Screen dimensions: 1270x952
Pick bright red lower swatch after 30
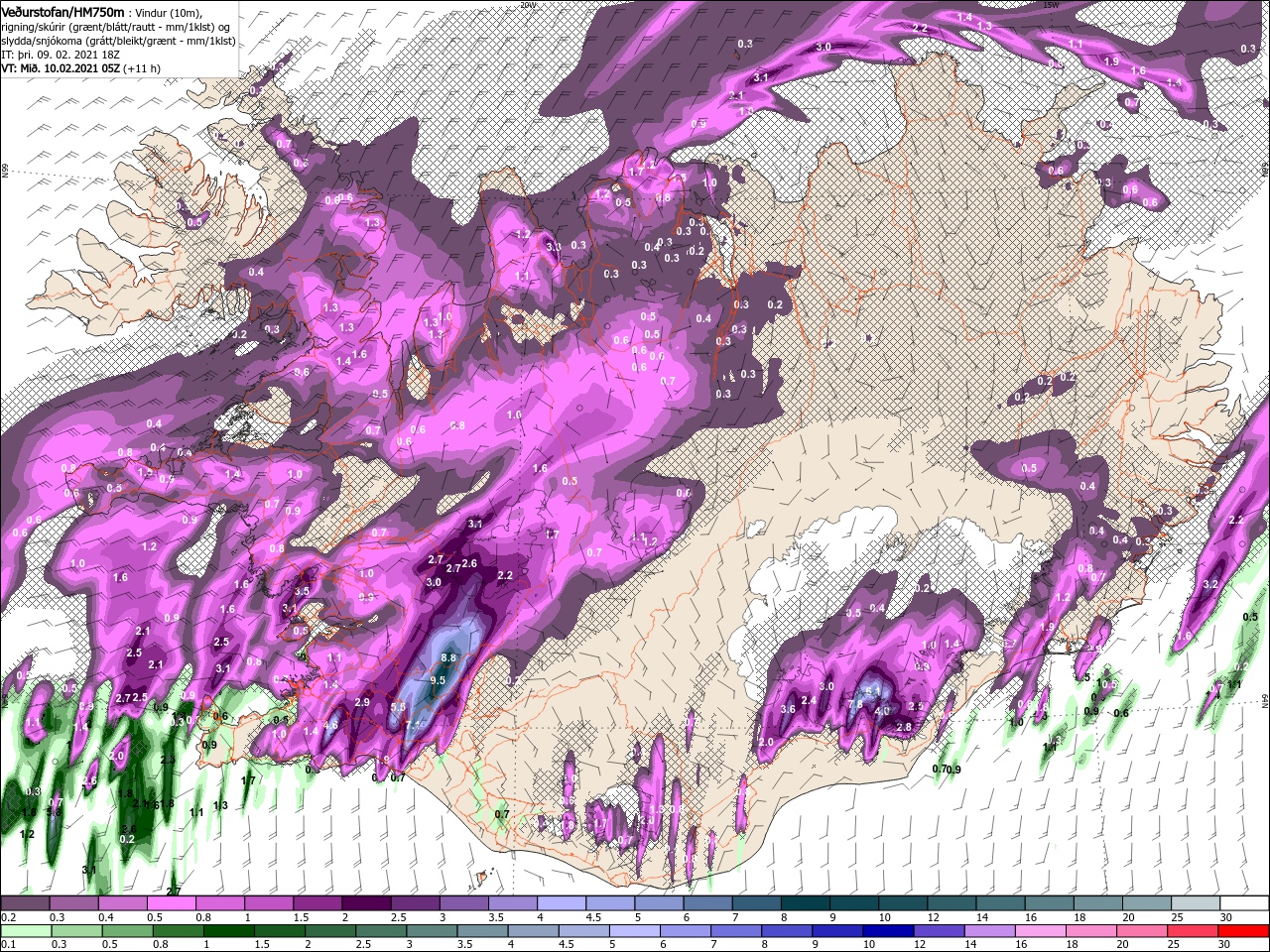click(x=1243, y=930)
